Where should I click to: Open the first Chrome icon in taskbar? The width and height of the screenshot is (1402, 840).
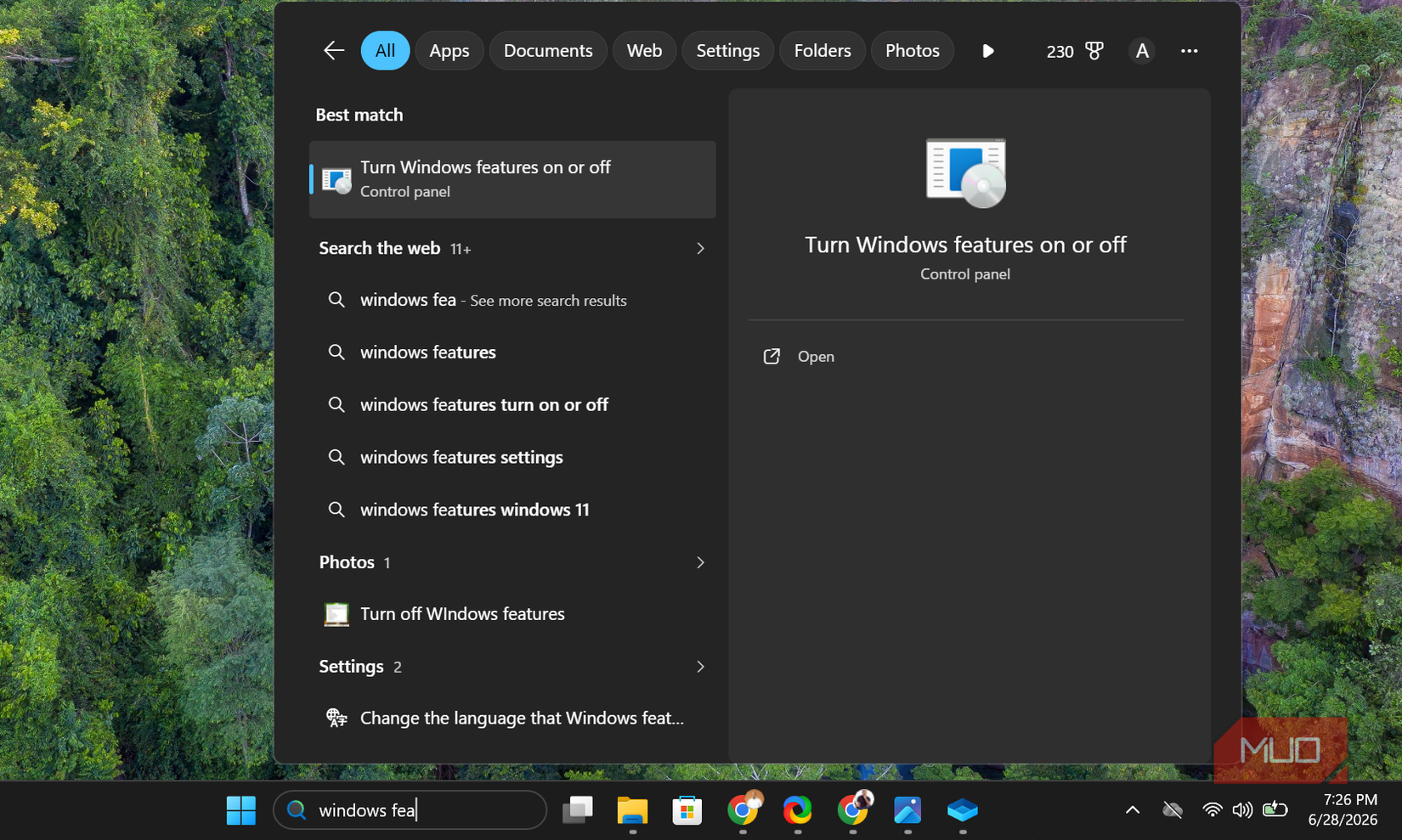click(743, 809)
